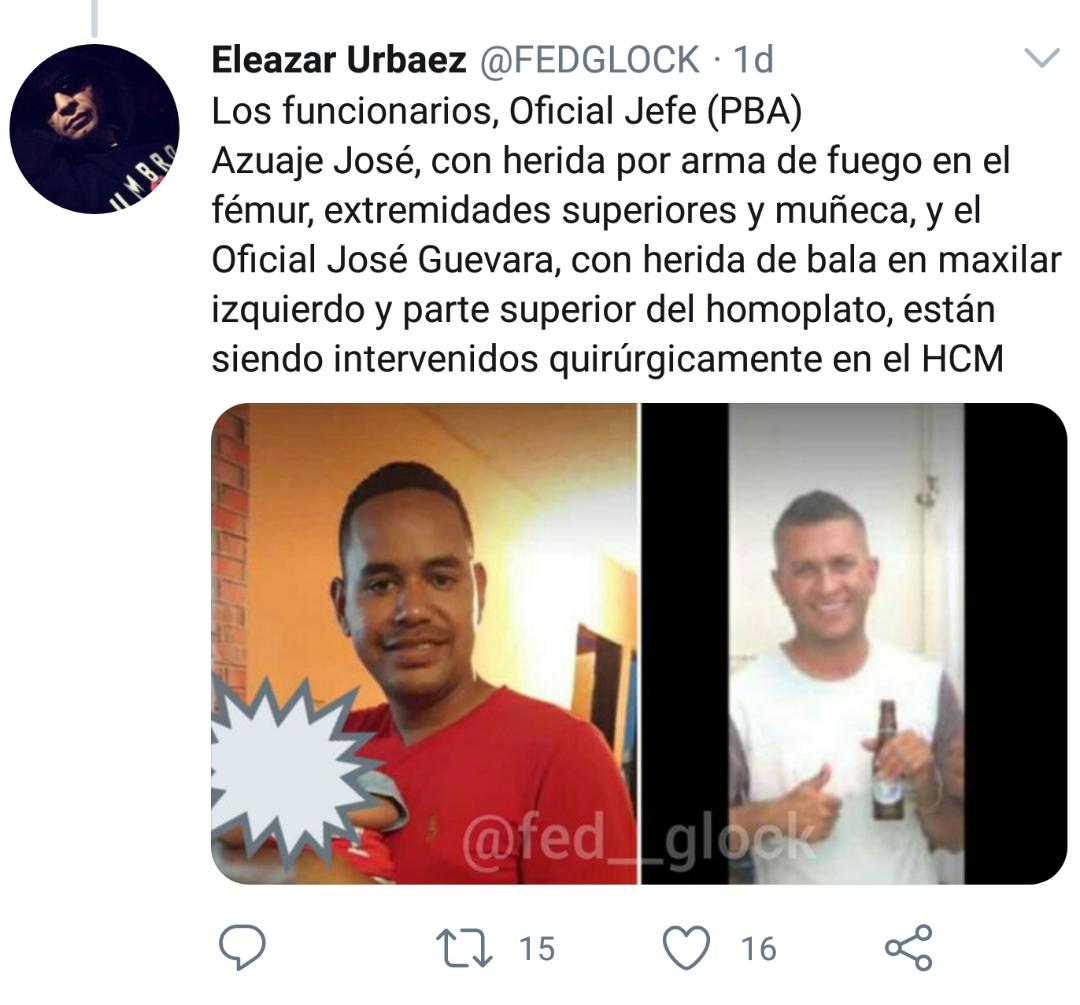Retweet using the circular arrows icon
Screen dimensions: 1080x1005
pos(464,949)
